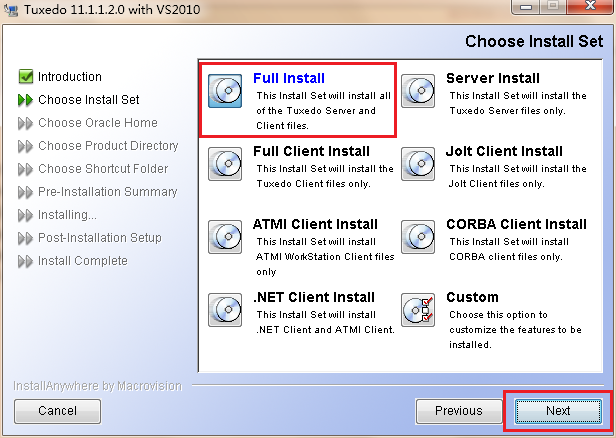This screenshot has height=438, width=616.
Task: Pick the Jolt Client Install icon
Action: click(x=418, y=163)
